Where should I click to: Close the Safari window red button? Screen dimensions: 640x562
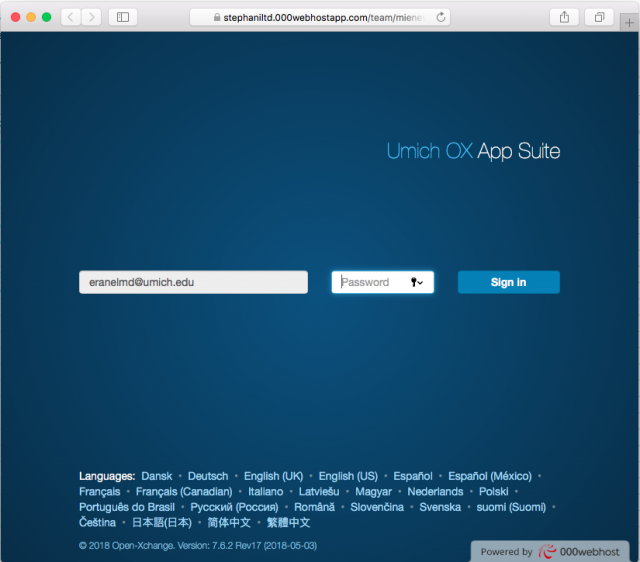(16, 17)
